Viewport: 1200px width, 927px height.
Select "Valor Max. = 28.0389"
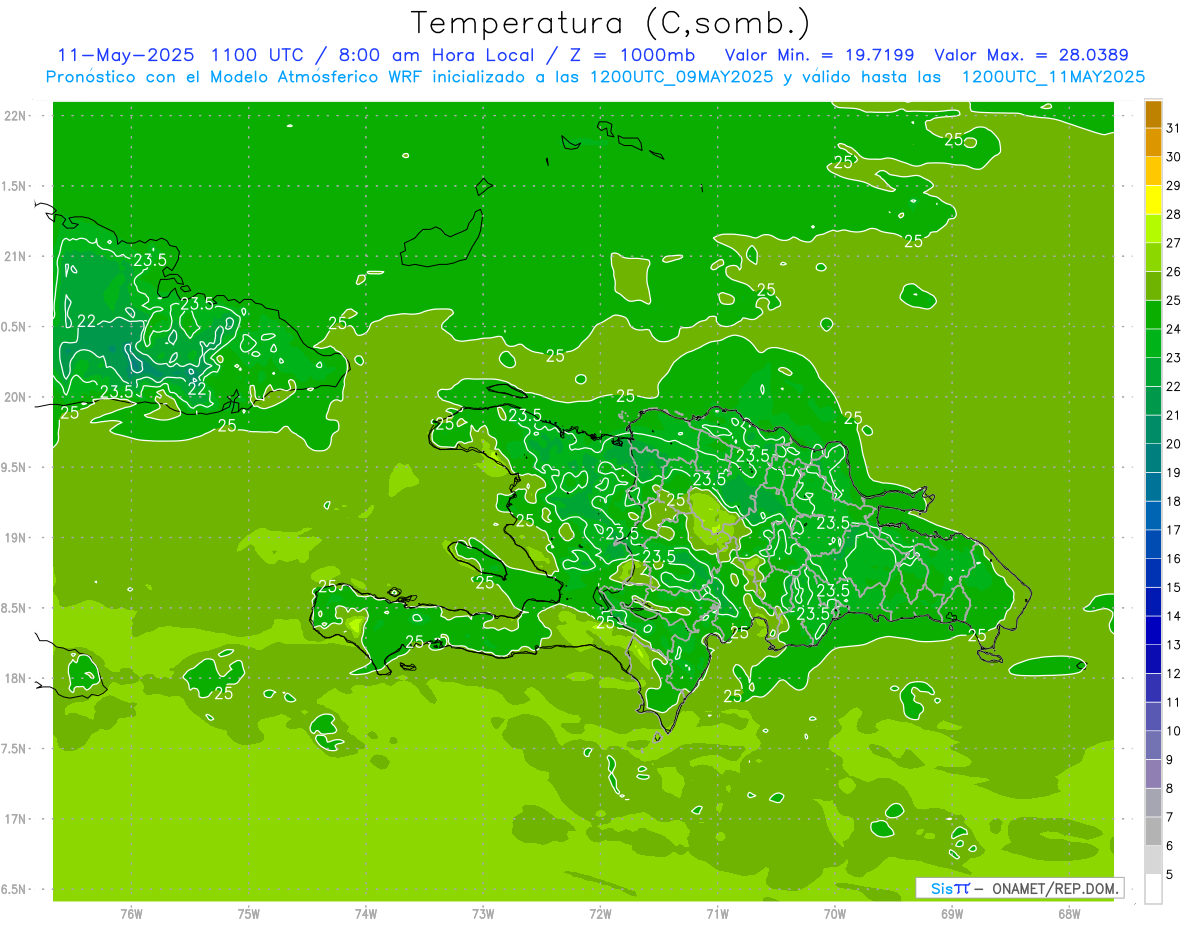(x=1032, y=56)
